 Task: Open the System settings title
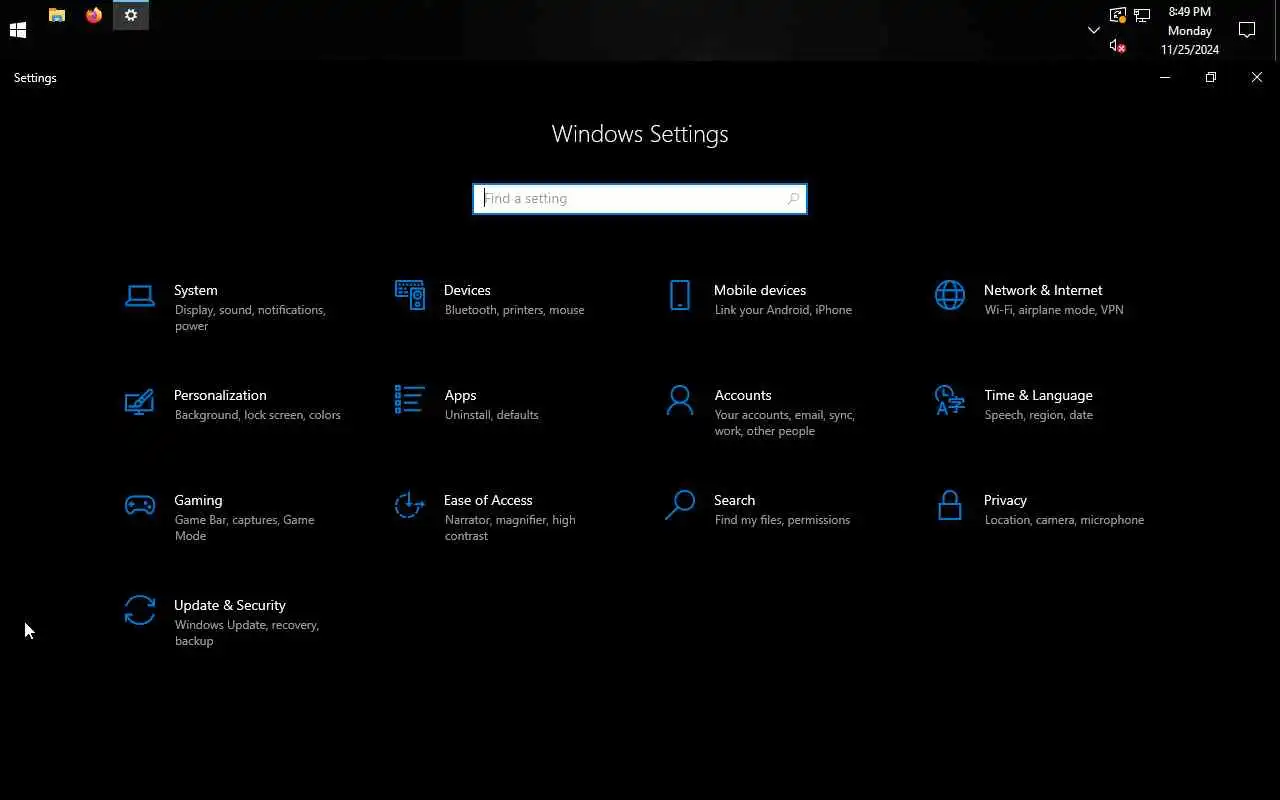[195, 290]
